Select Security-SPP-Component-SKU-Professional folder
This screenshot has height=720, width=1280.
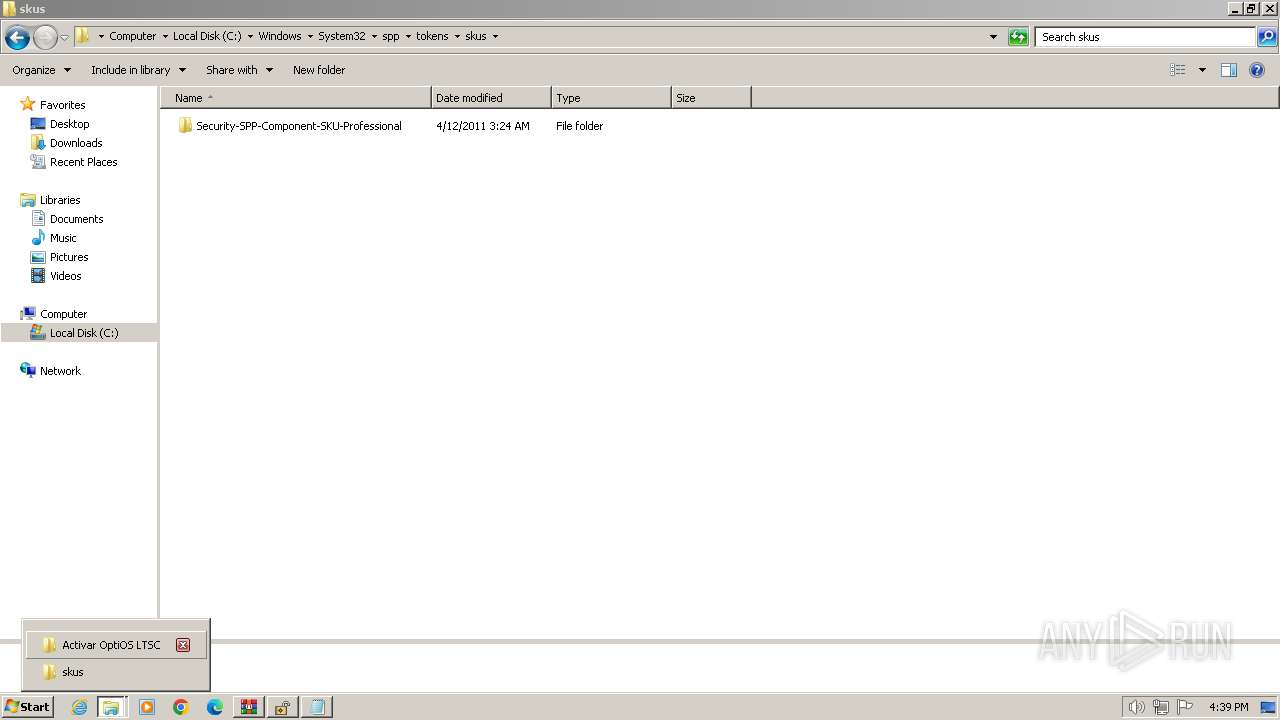290,126
